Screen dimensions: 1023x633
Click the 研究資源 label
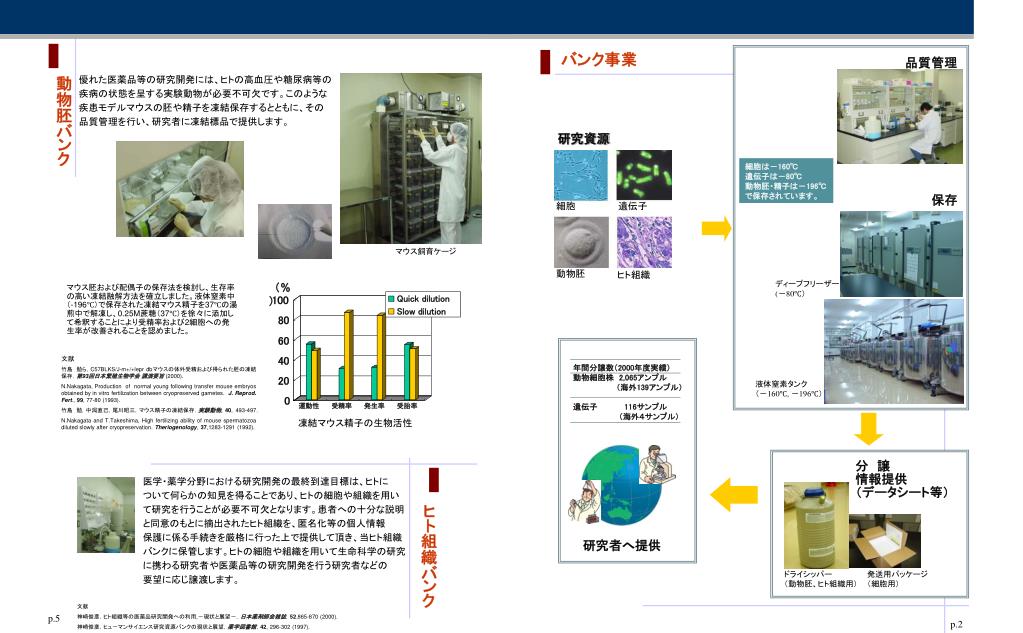point(583,138)
